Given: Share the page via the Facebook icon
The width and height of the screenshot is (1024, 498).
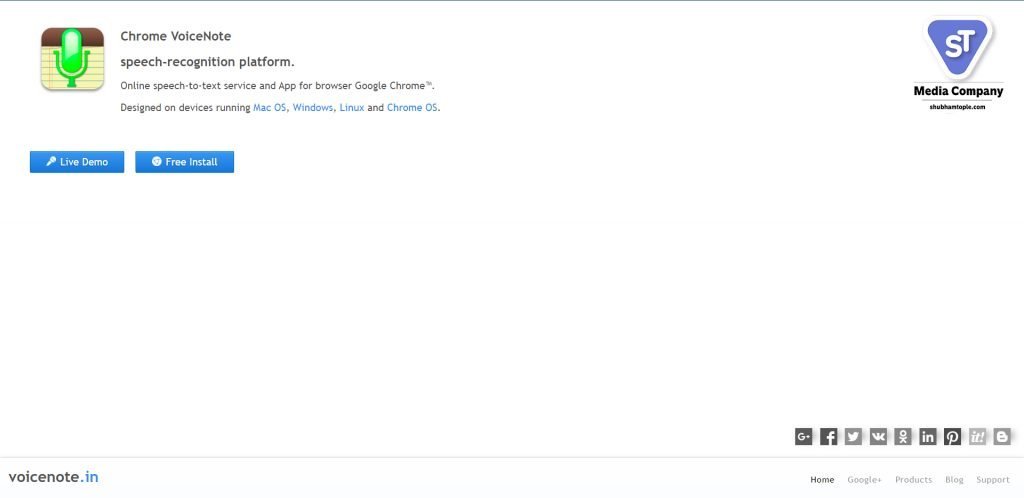Looking at the screenshot, I should click(828, 437).
